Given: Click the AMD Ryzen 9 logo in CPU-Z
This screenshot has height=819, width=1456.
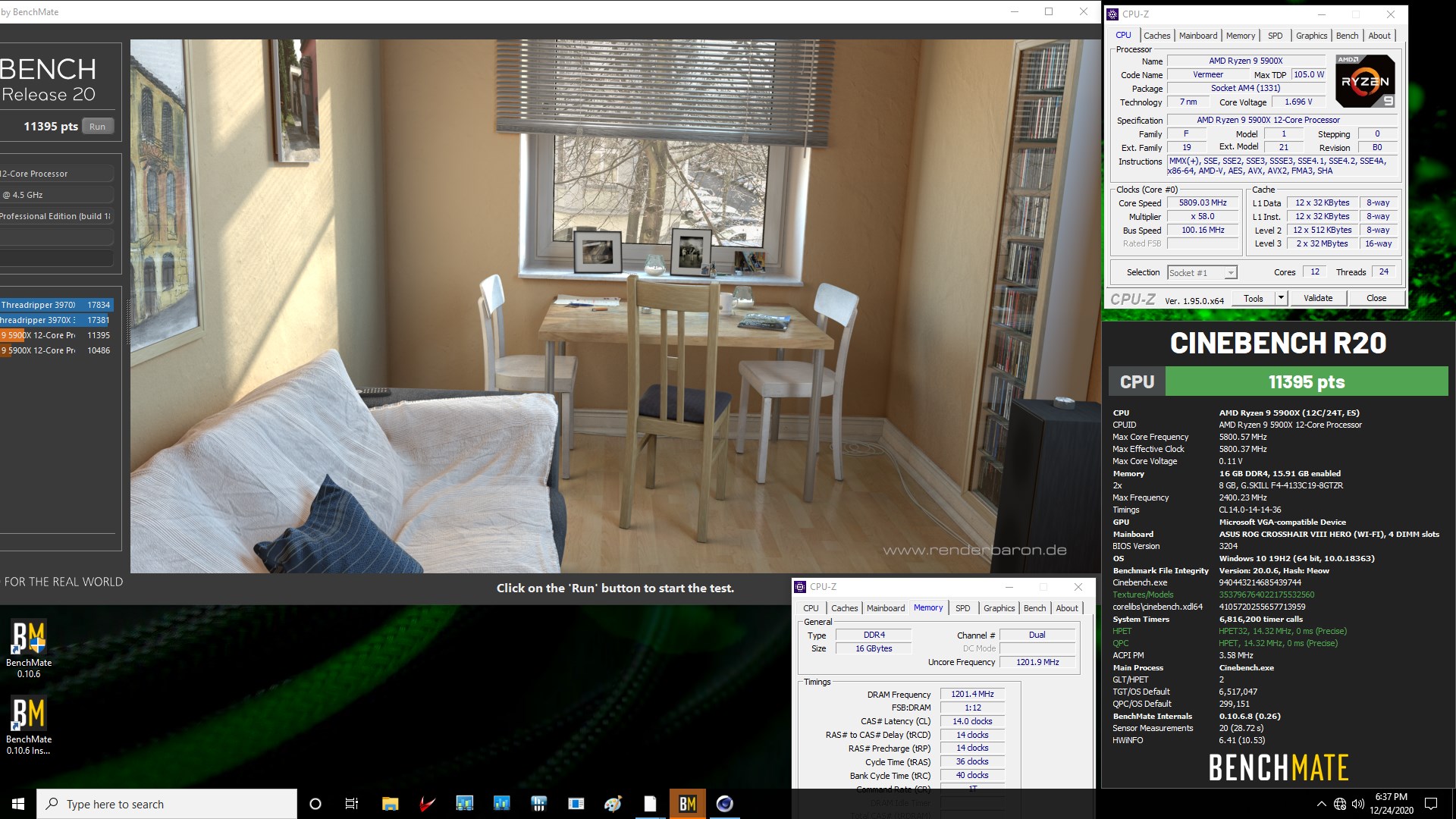Looking at the screenshot, I should 1365,80.
